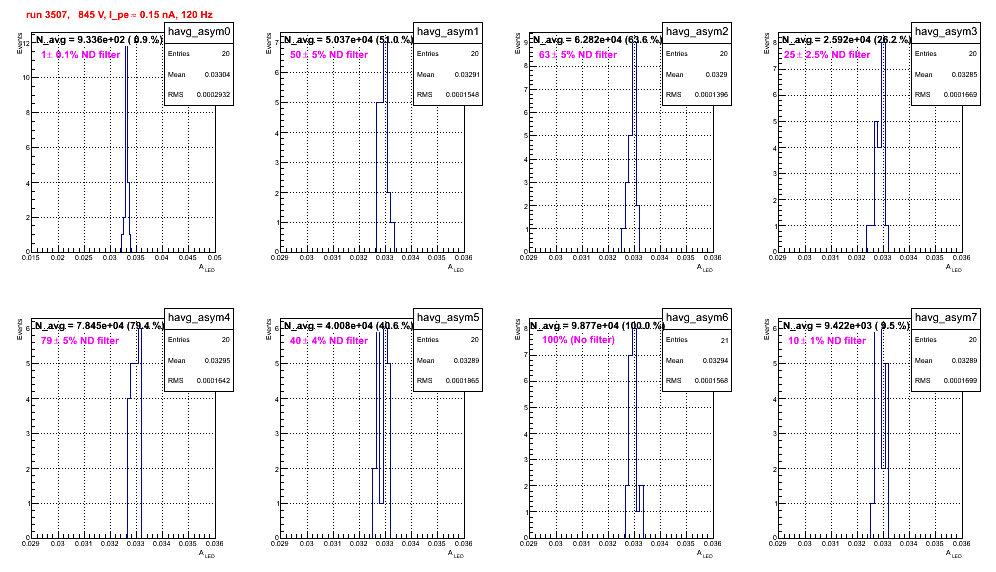
Task: Click Mean value 0.03294 in havg_asym6
Action: click(715, 360)
